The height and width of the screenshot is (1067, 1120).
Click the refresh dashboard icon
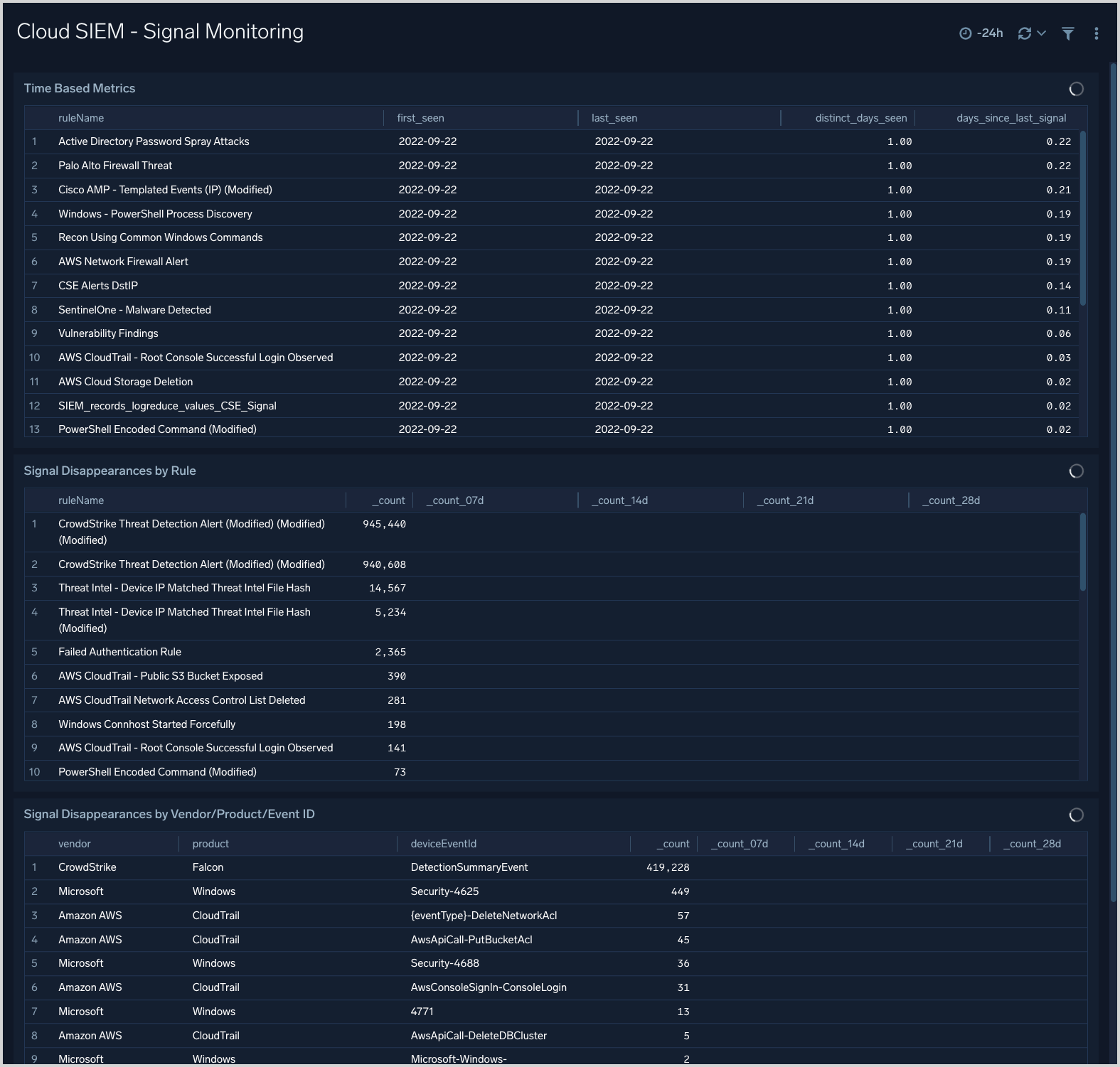(1024, 33)
